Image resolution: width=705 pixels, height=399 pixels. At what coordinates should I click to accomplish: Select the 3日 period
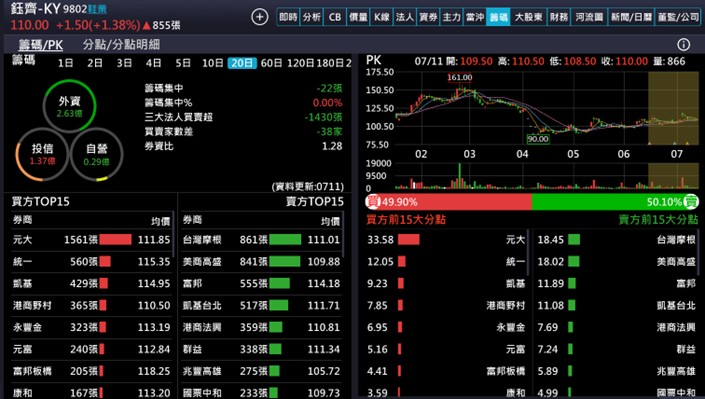point(124,63)
